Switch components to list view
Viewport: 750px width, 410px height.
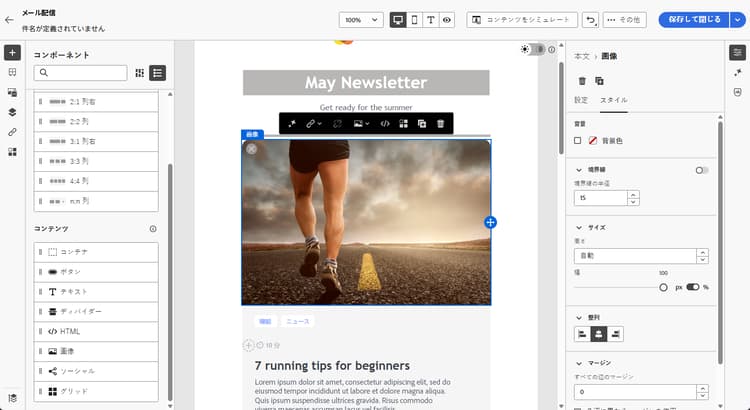tap(158, 73)
